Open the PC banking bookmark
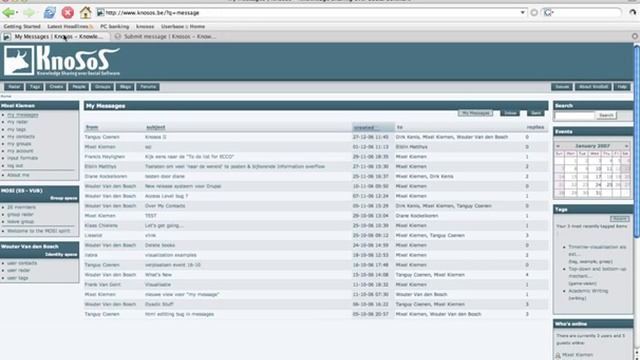Image resolution: width=640 pixels, height=360 pixels. (115, 27)
